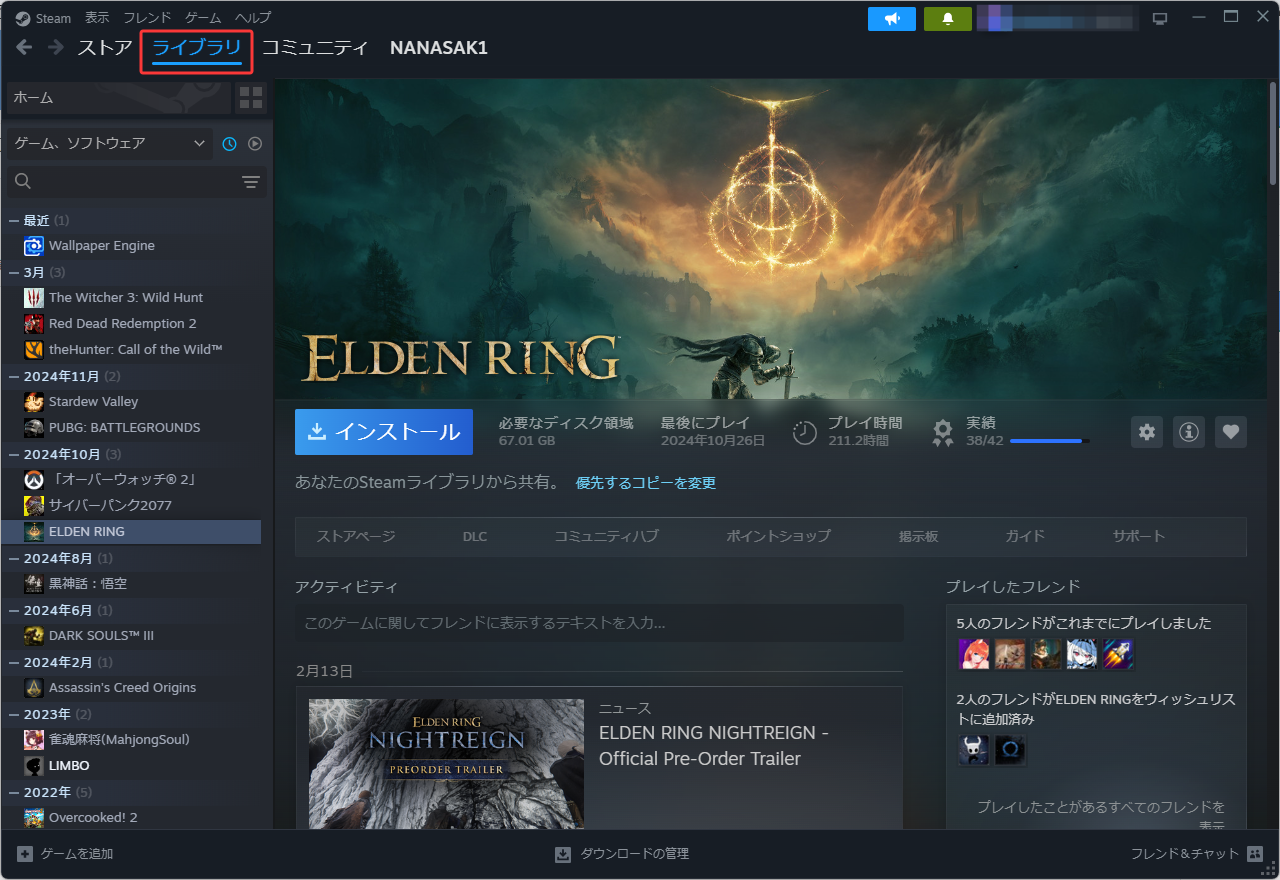This screenshot has width=1280, height=880.
Task: Click the achievements progress bar
Action: (1049, 441)
